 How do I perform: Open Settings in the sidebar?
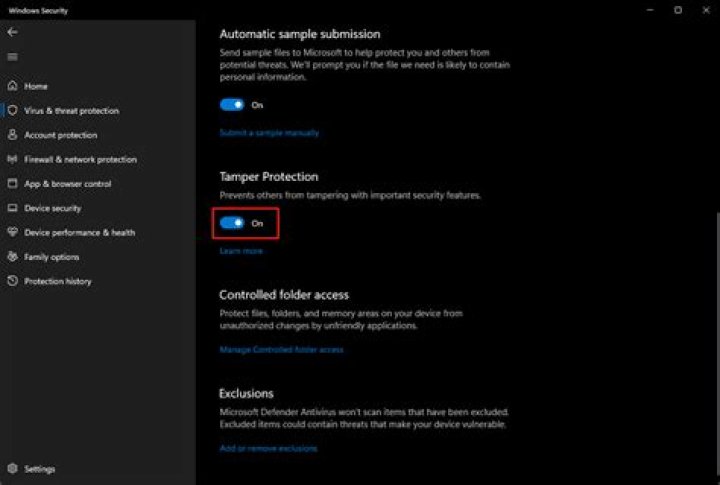pyautogui.click(x=39, y=469)
